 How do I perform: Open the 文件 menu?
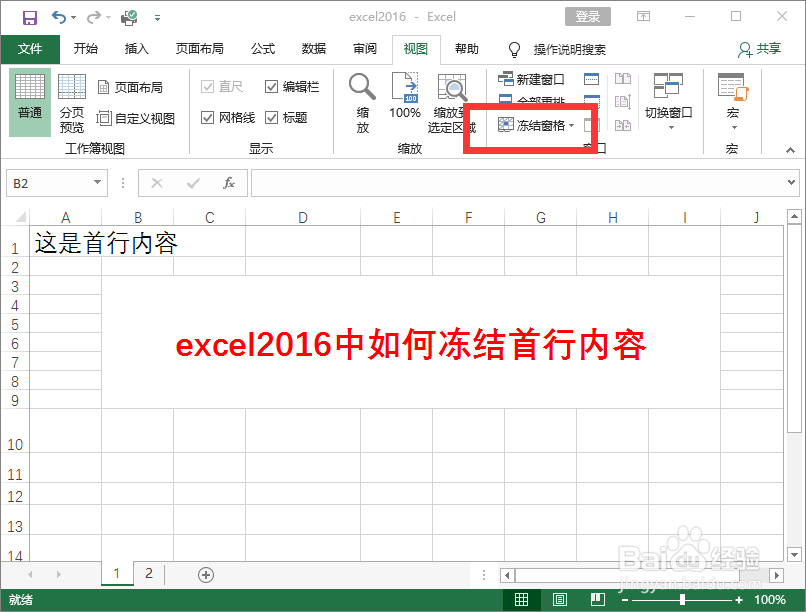(30, 49)
